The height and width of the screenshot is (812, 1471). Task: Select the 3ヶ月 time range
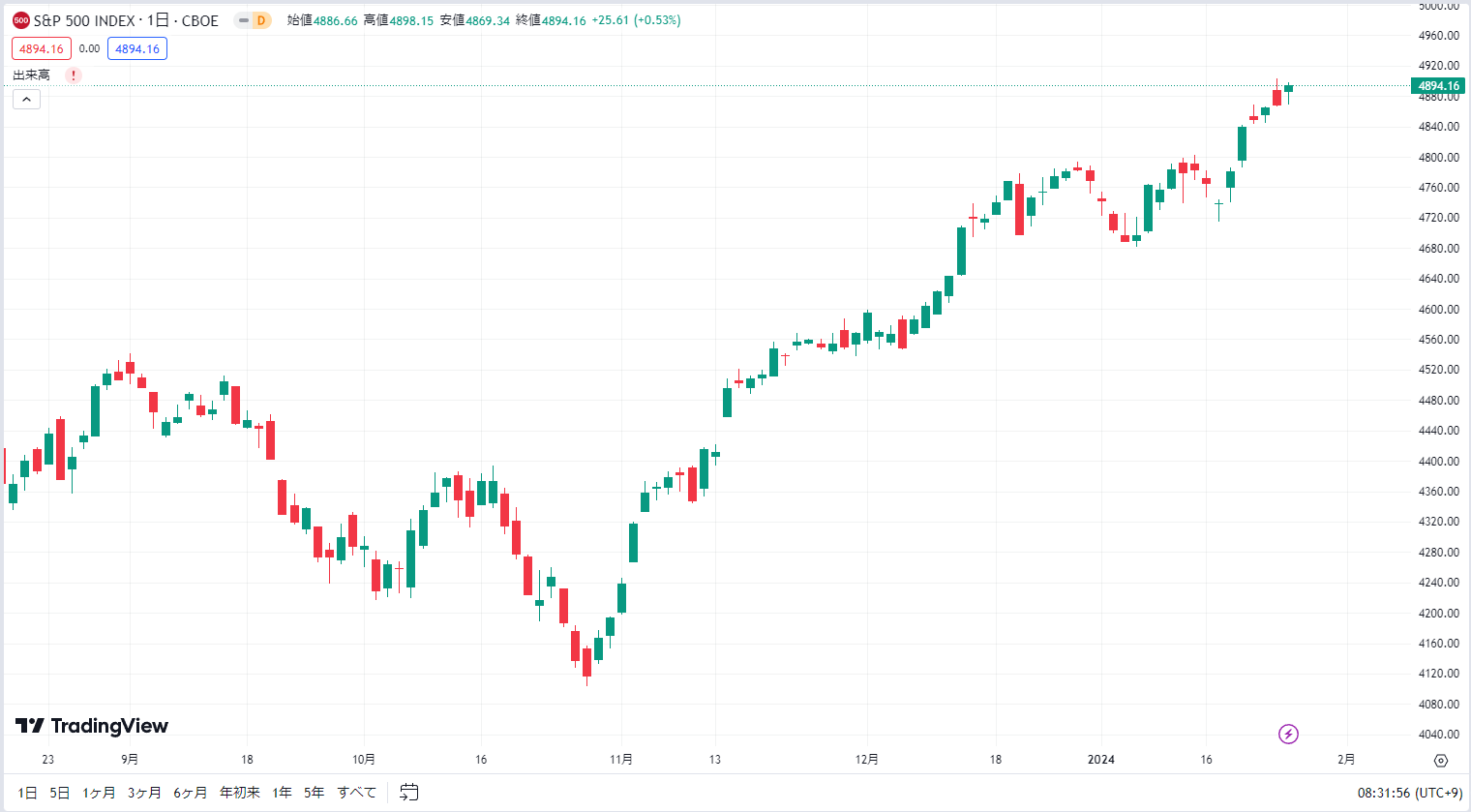coord(144,793)
